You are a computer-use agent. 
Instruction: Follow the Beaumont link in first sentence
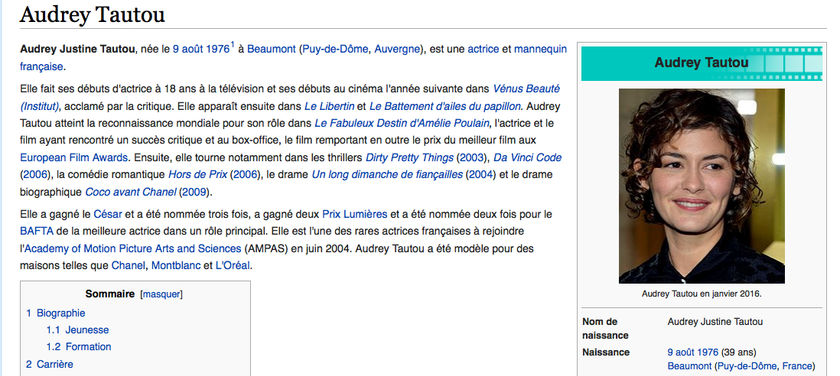tap(271, 49)
